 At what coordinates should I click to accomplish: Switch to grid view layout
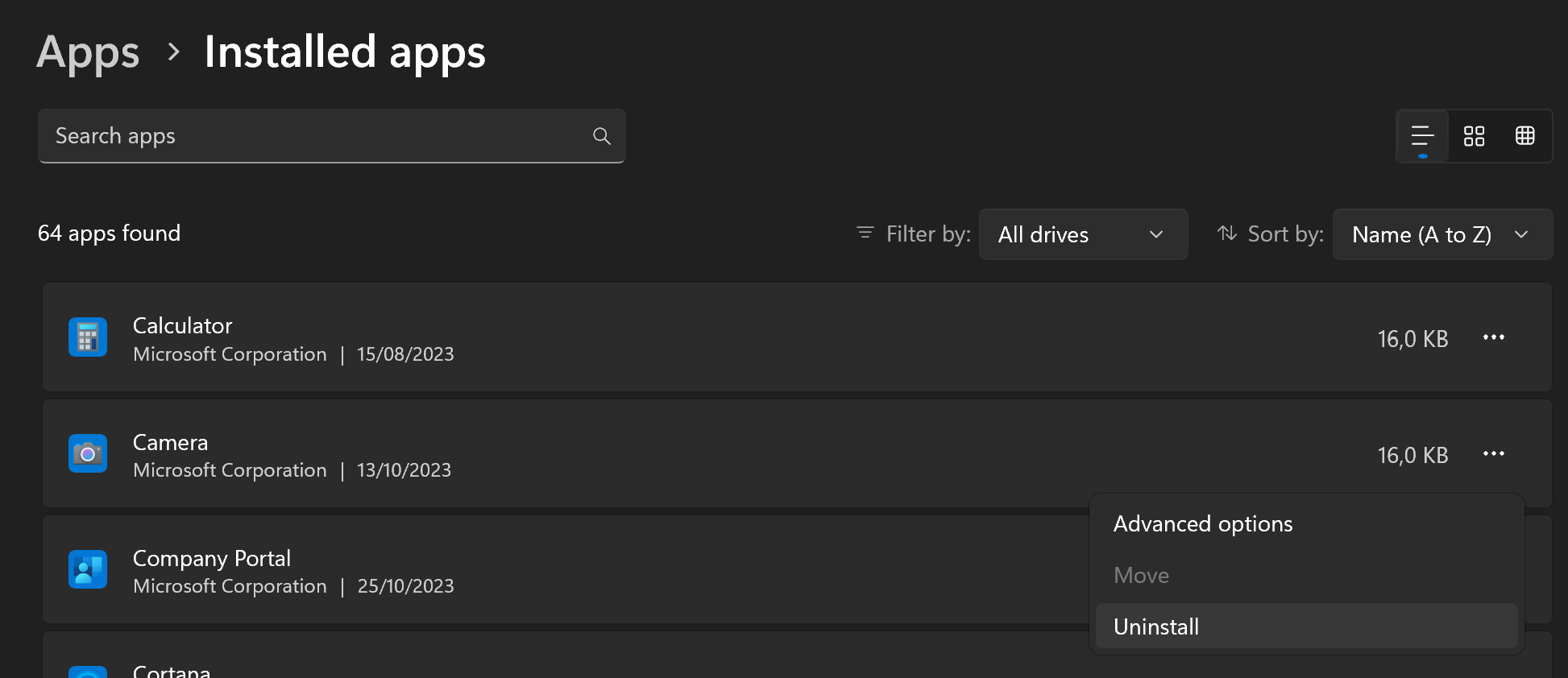1474,136
